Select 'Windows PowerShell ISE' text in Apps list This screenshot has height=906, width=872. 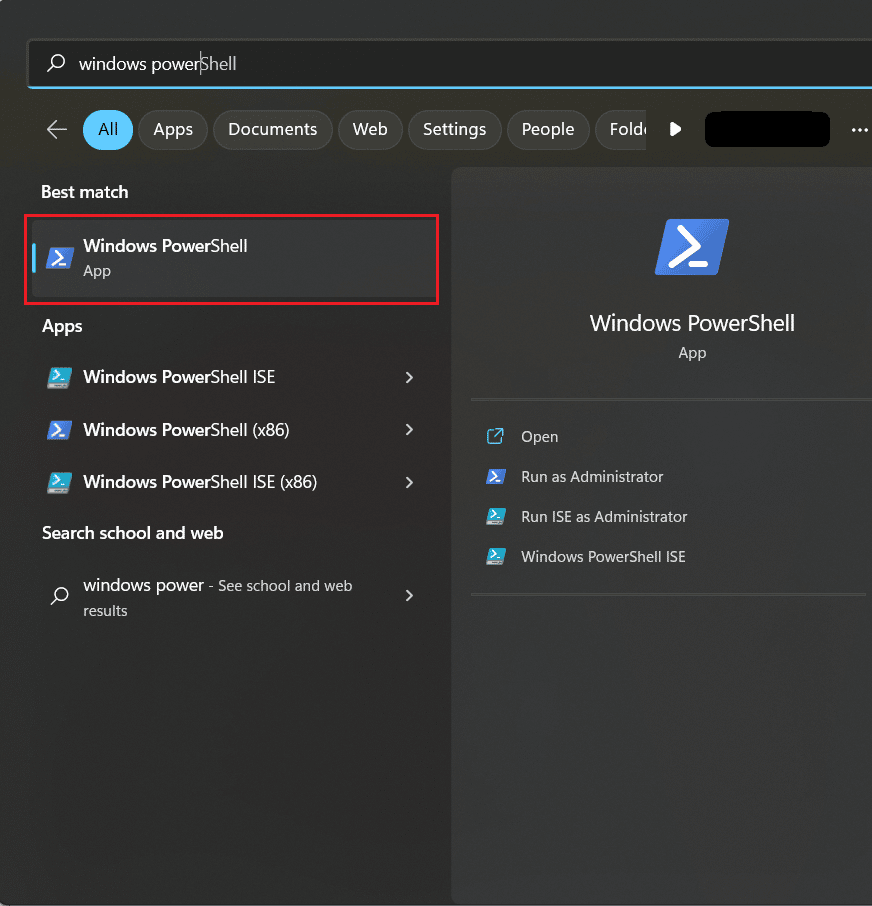[x=179, y=377]
